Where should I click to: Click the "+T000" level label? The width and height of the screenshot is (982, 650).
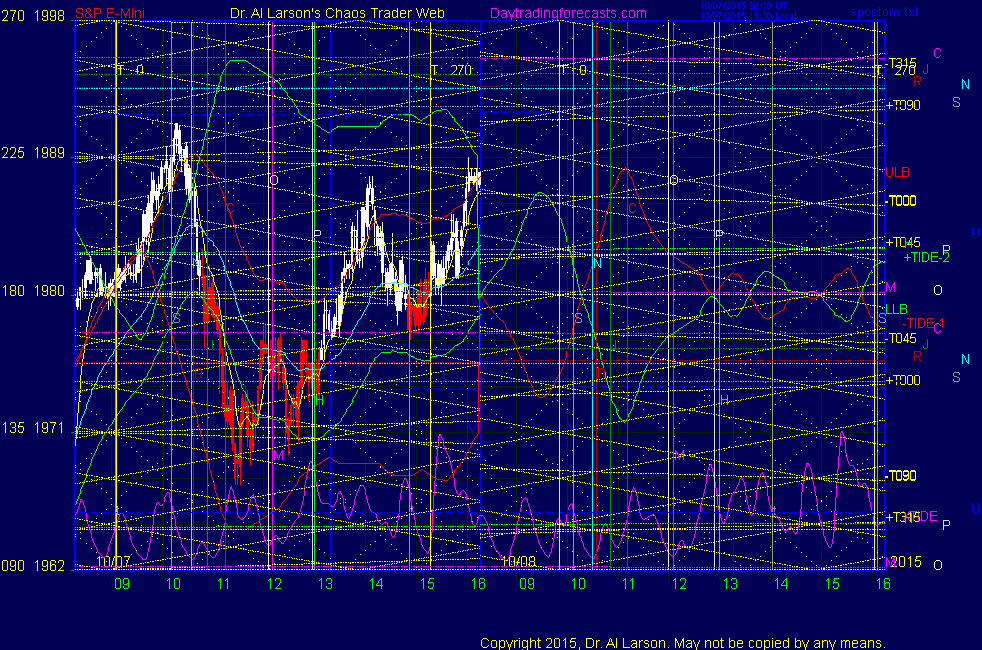pyautogui.click(x=903, y=380)
